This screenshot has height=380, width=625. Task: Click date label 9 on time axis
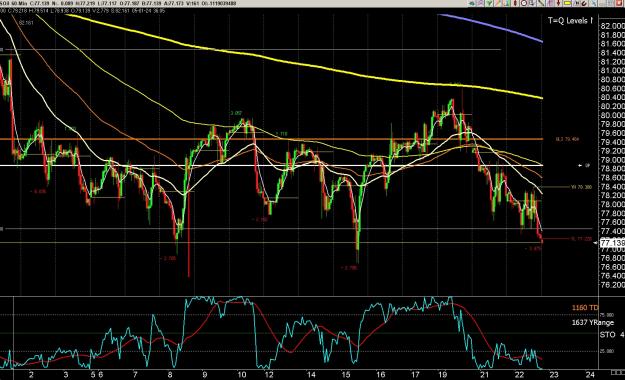pos(204,374)
